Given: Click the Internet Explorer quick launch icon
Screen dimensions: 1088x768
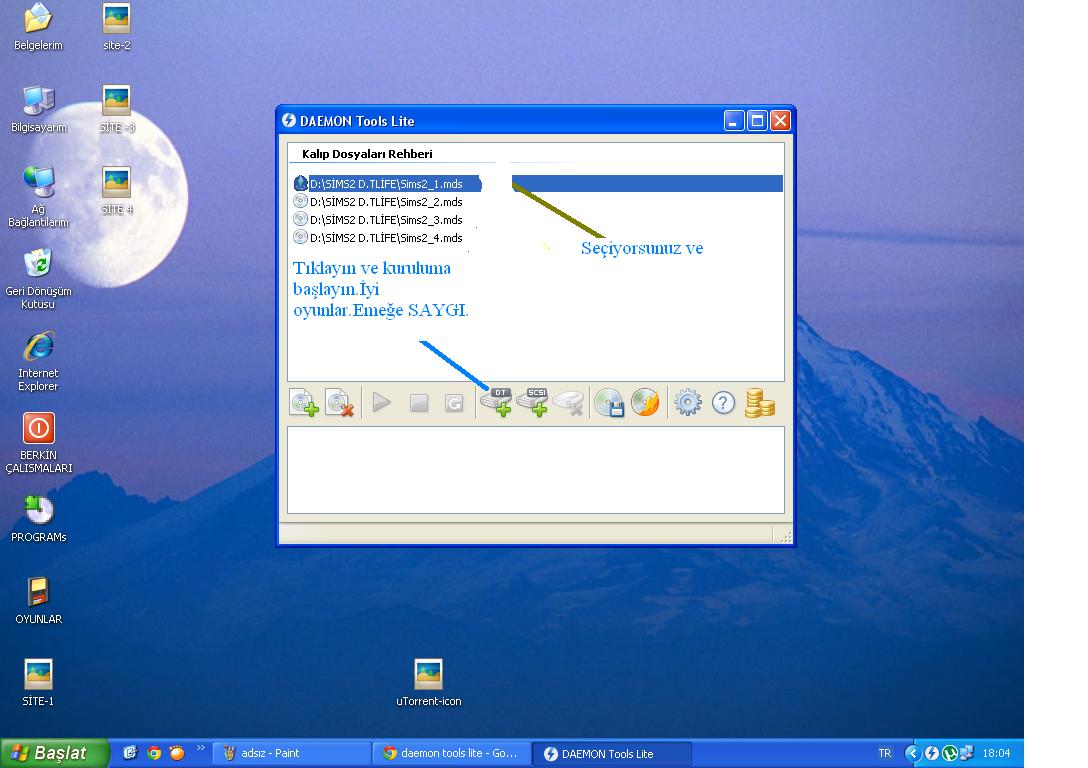Looking at the screenshot, I should [x=130, y=753].
